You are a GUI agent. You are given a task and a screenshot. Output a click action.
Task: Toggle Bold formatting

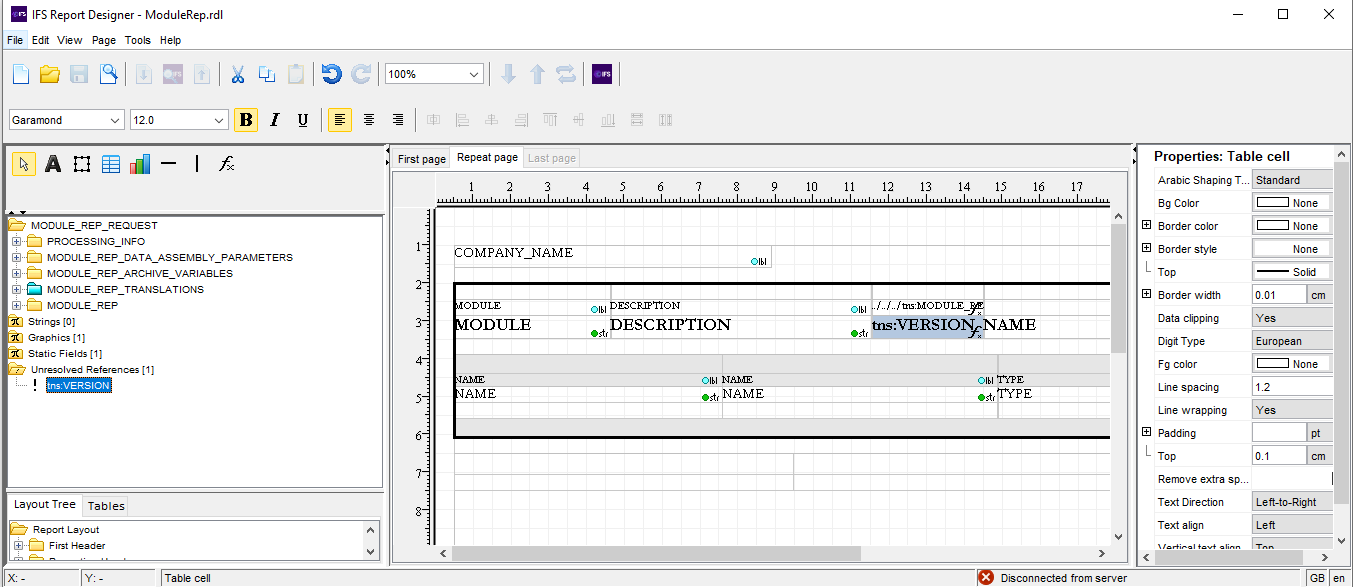pyautogui.click(x=246, y=120)
